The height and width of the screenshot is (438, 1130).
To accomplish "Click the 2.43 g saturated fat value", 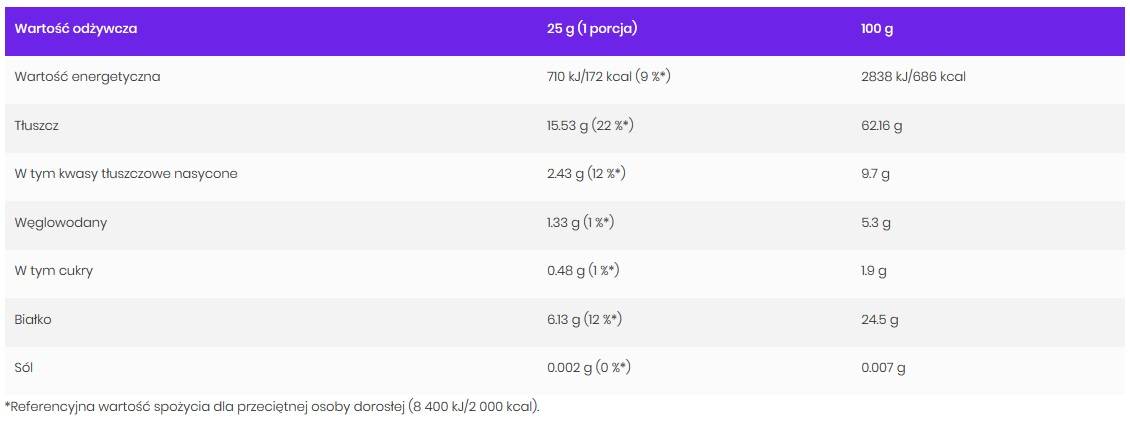I will [586, 174].
